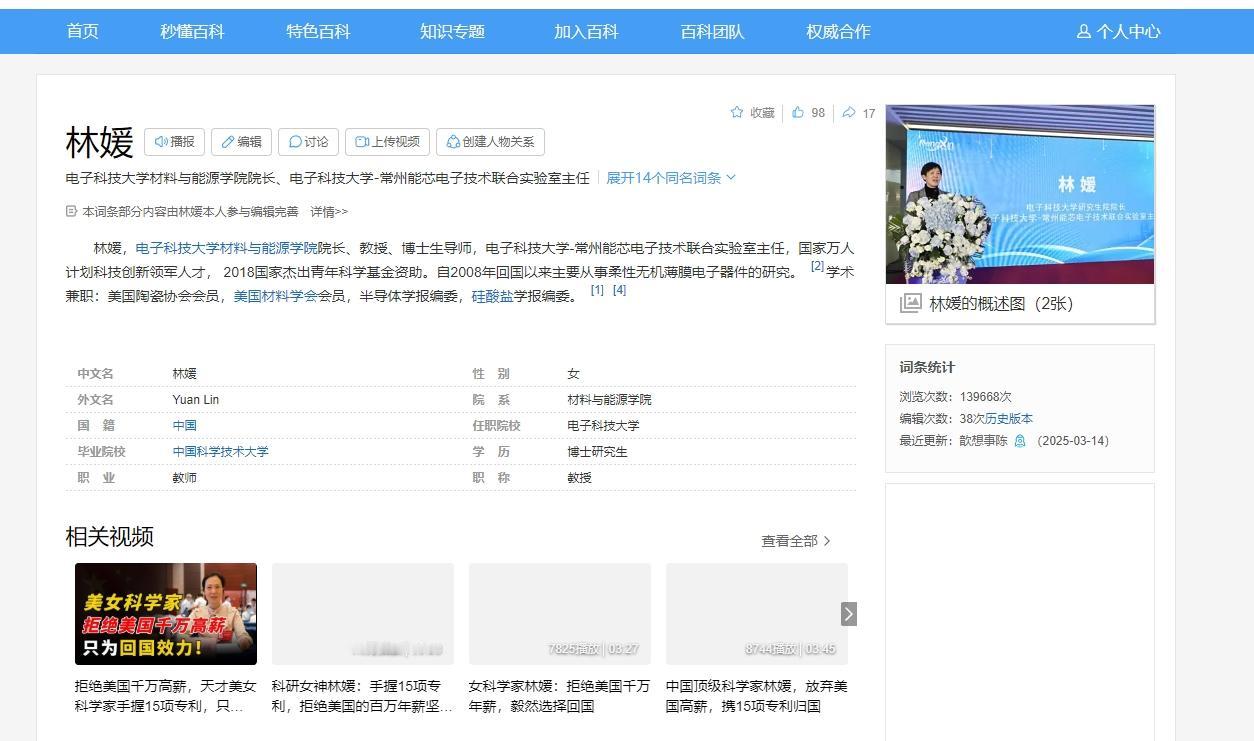1254x741 pixels.
Task: Open 中国科学技术大学 link
Action: click(220, 452)
